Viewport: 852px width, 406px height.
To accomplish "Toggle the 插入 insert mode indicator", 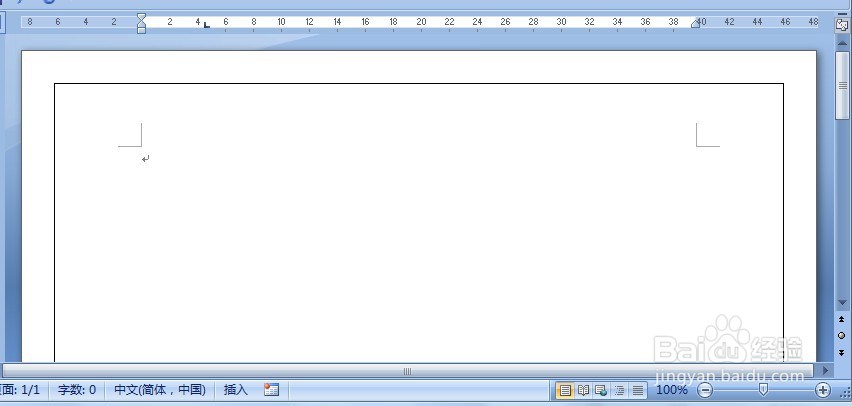I will click(235, 390).
